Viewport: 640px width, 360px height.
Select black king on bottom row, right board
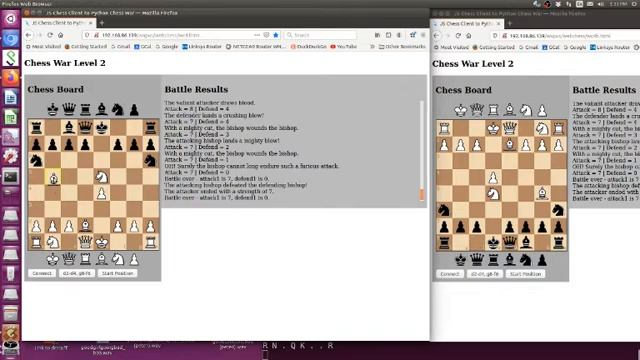pyautogui.click(x=493, y=243)
